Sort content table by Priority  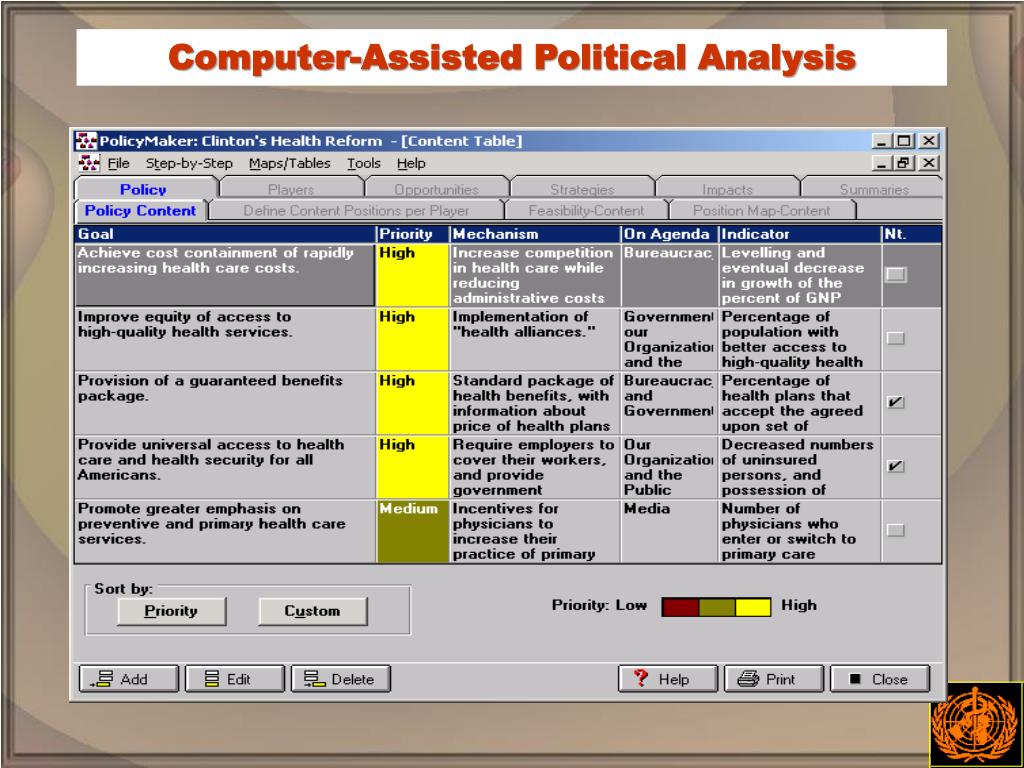coord(171,611)
